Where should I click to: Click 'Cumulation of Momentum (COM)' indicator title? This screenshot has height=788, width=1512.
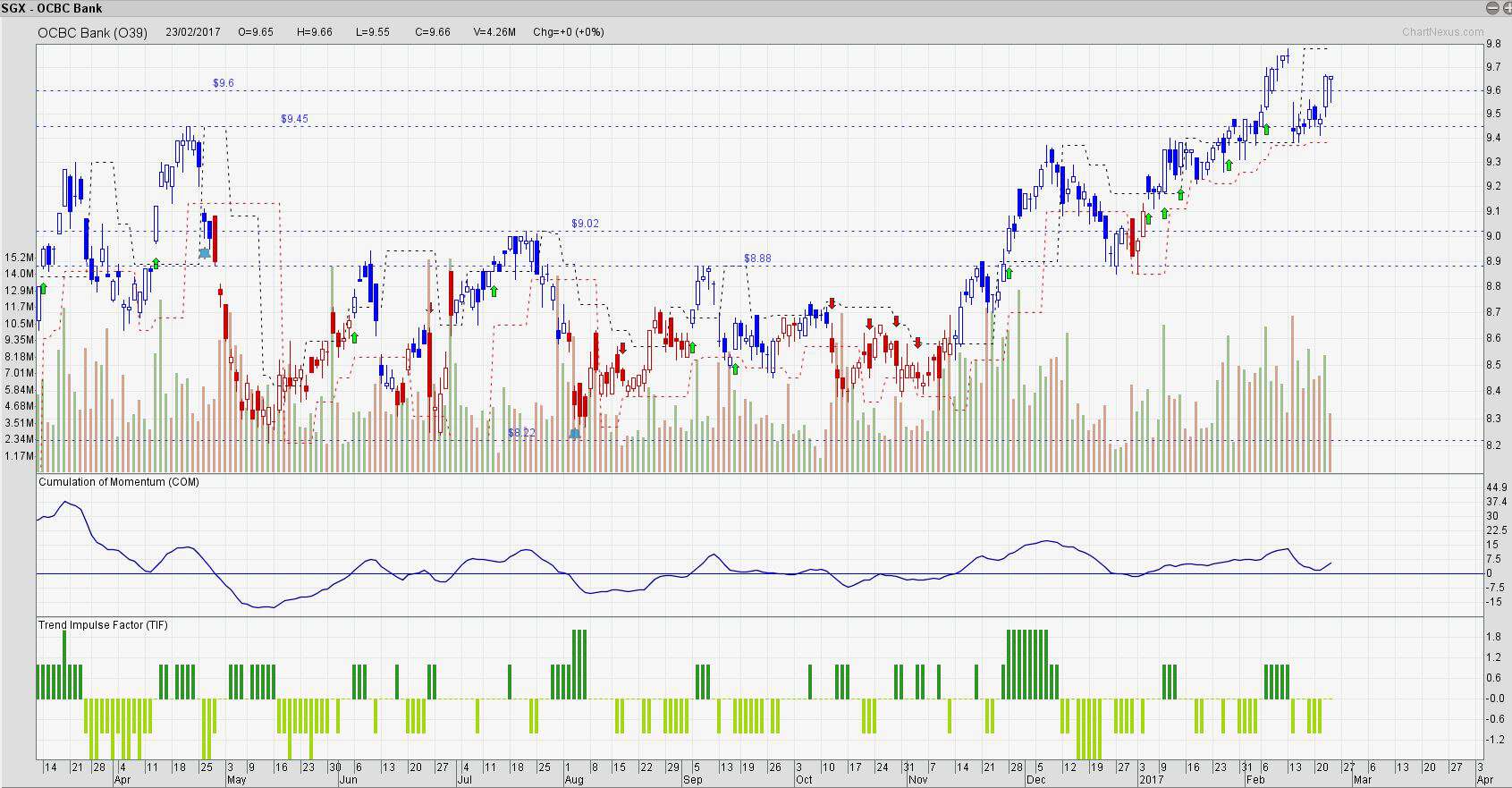(119, 482)
